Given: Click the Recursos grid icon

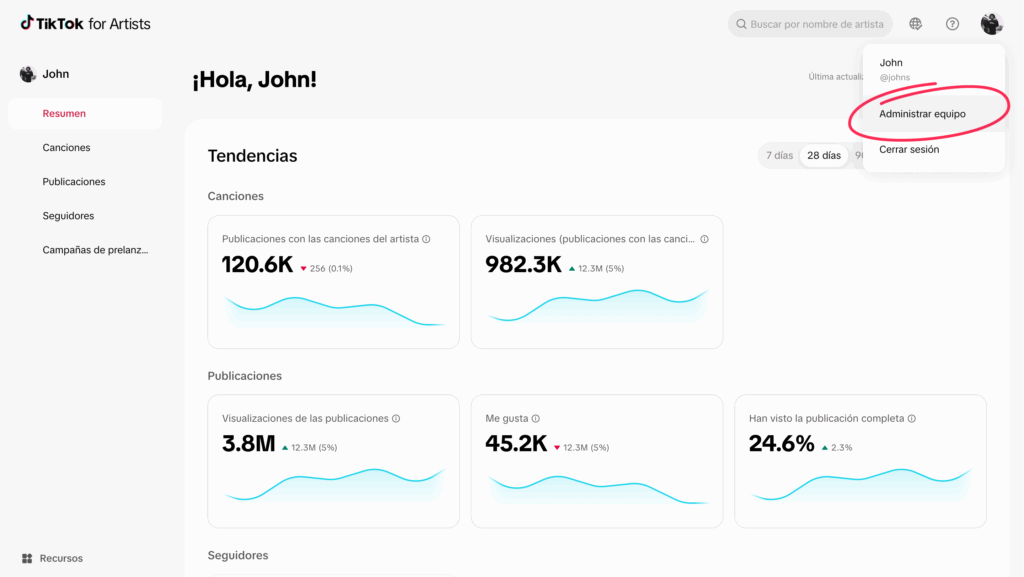Looking at the screenshot, I should click(27, 558).
